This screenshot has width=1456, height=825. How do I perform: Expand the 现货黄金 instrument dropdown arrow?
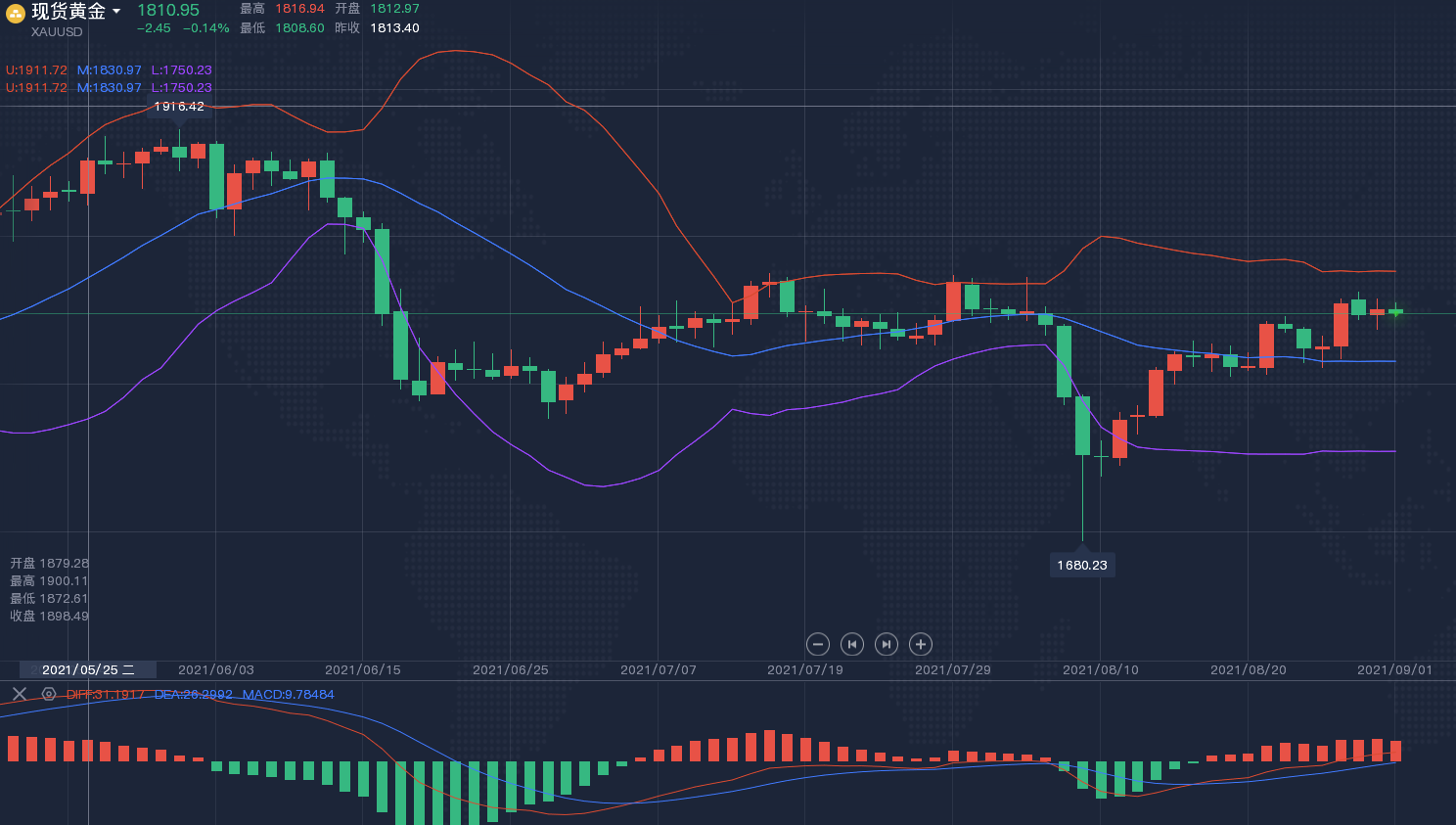click(x=116, y=12)
